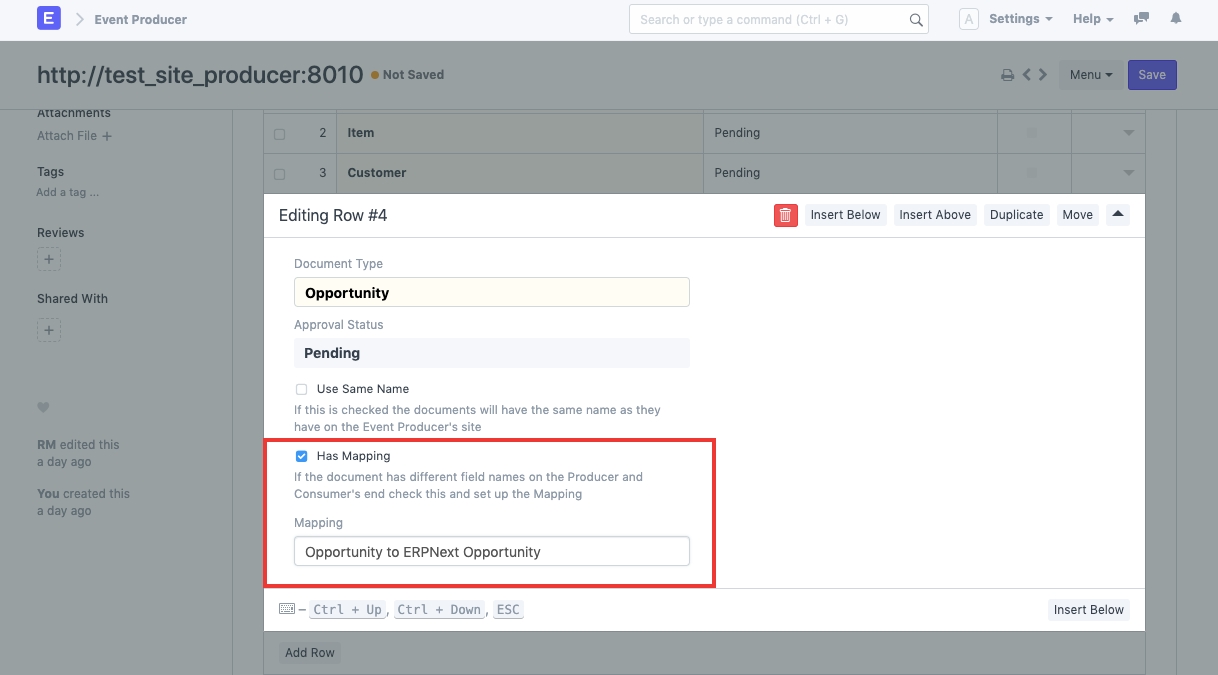This screenshot has width=1218, height=675.
Task: Click the Mapping input field
Action: coord(491,552)
